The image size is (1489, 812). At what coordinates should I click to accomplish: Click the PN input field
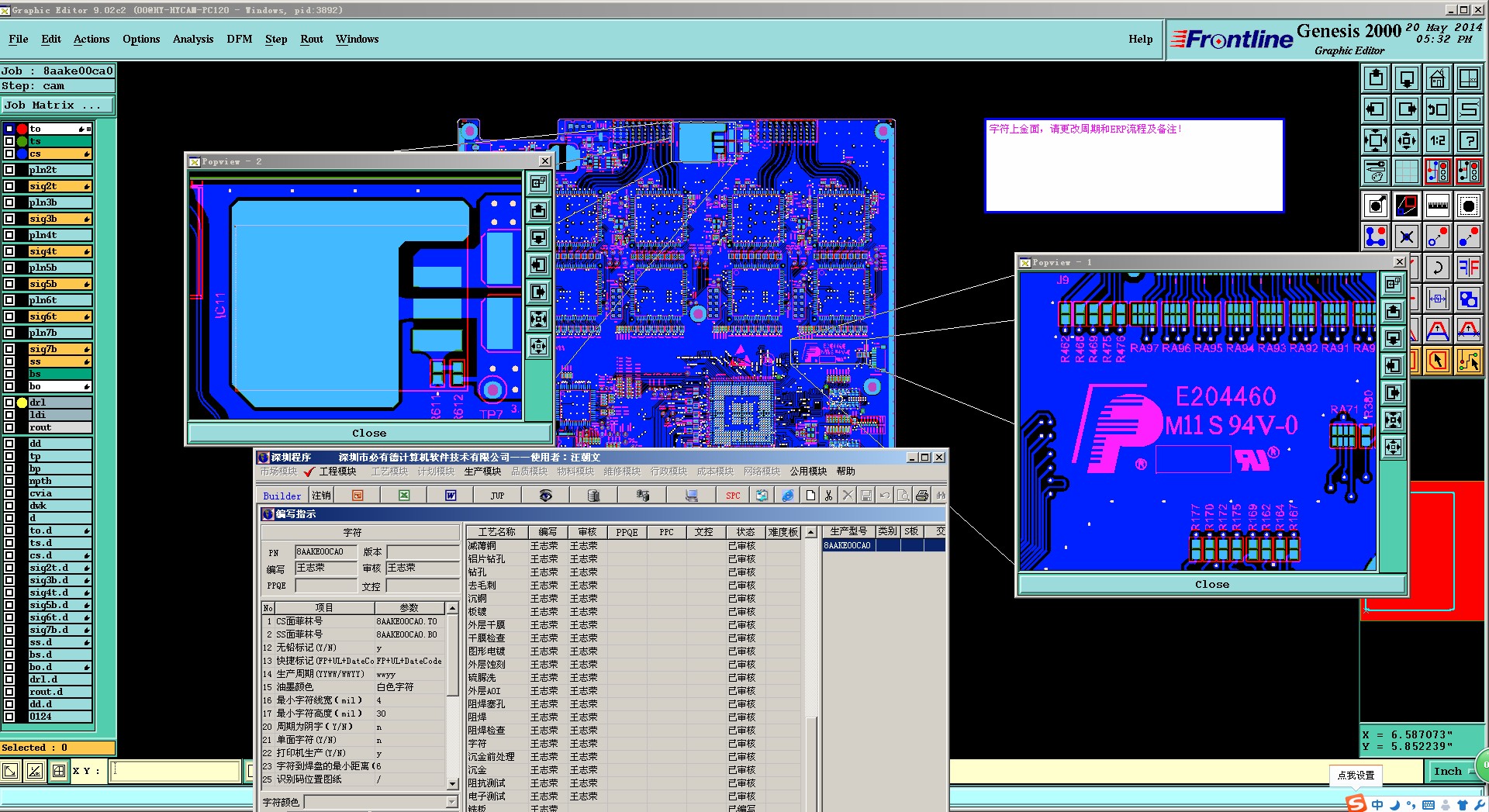(x=326, y=552)
